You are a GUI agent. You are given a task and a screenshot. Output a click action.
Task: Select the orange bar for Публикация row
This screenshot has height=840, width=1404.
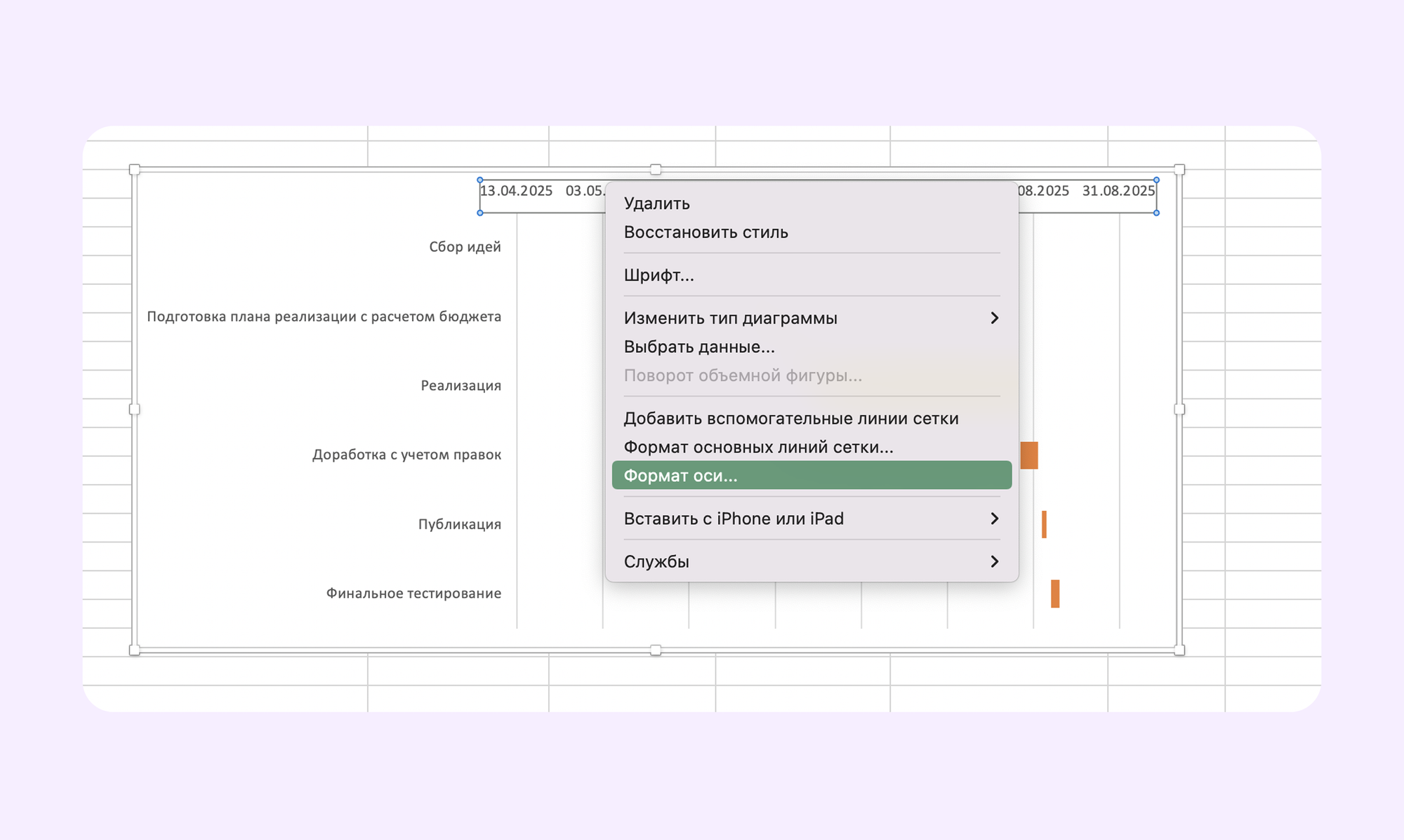coord(1045,525)
